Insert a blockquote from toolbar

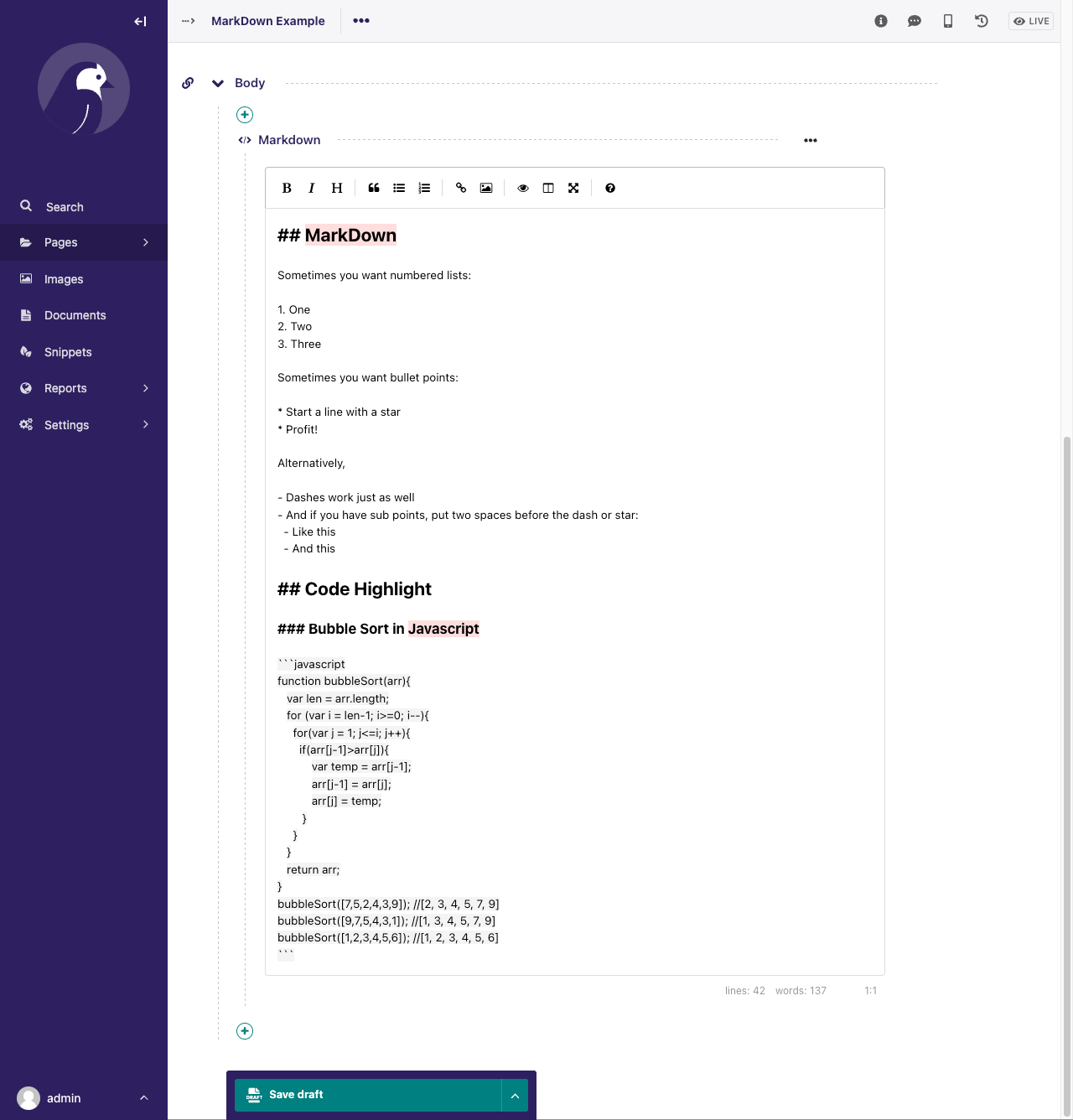pyautogui.click(x=374, y=188)
